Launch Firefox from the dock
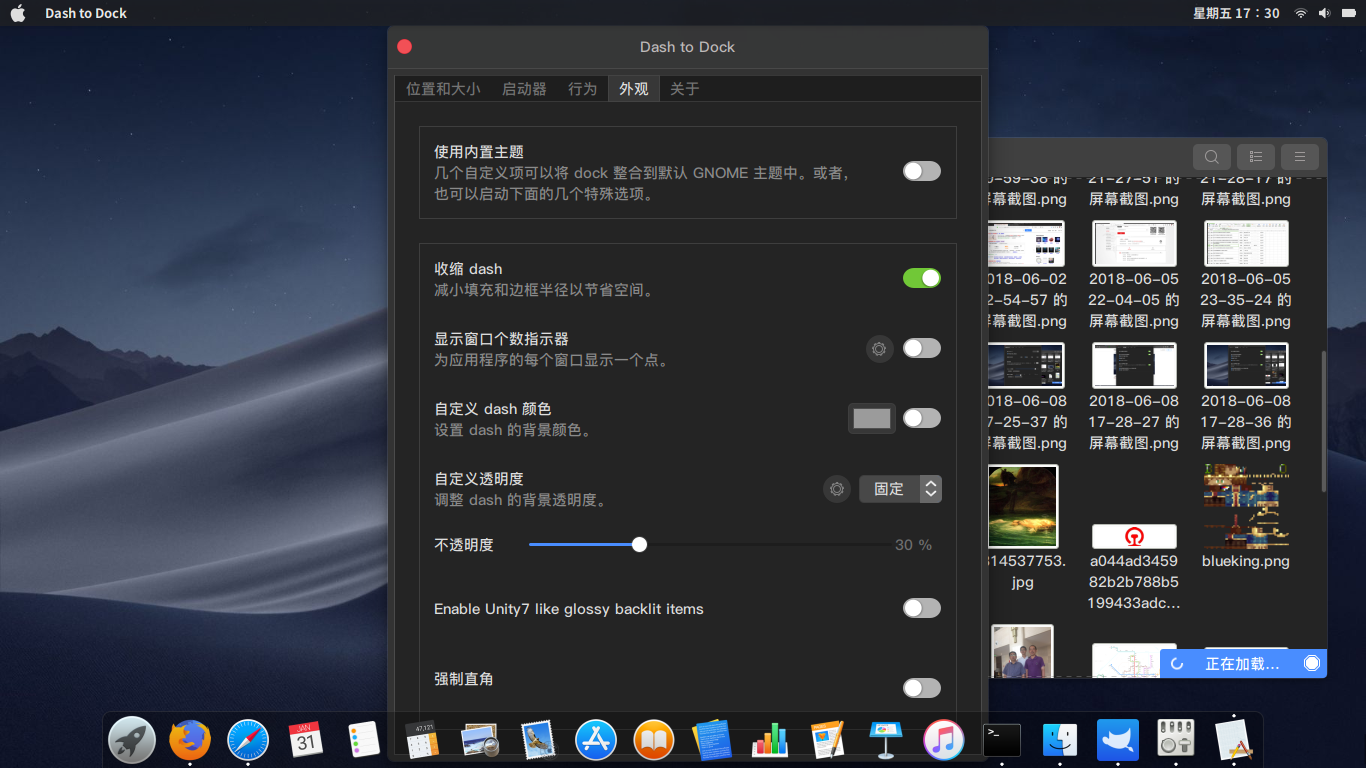 (189, 740)
